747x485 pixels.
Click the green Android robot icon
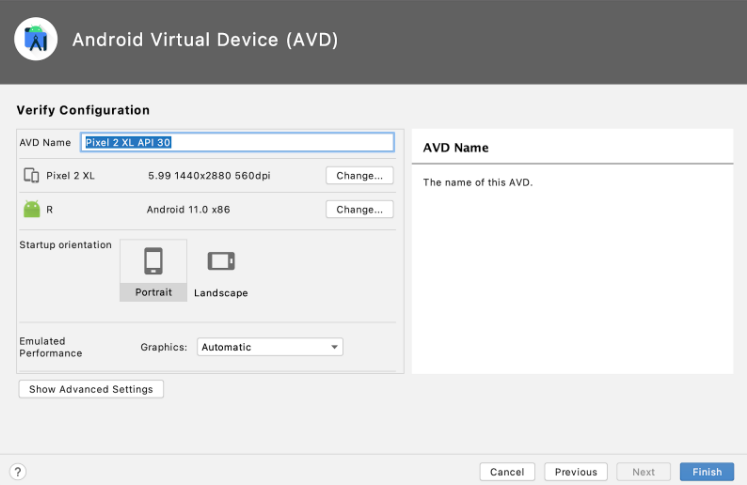(32, 209)
